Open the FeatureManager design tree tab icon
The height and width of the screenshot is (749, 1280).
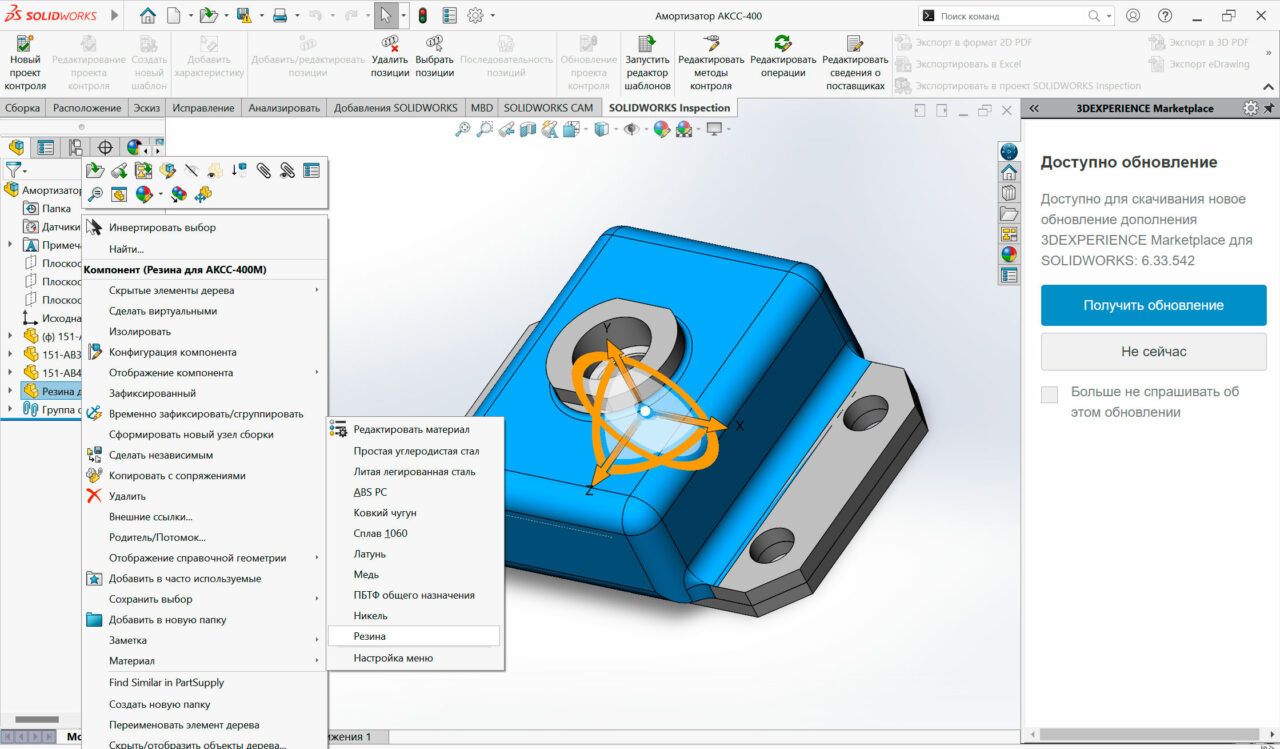coord(16,147)
